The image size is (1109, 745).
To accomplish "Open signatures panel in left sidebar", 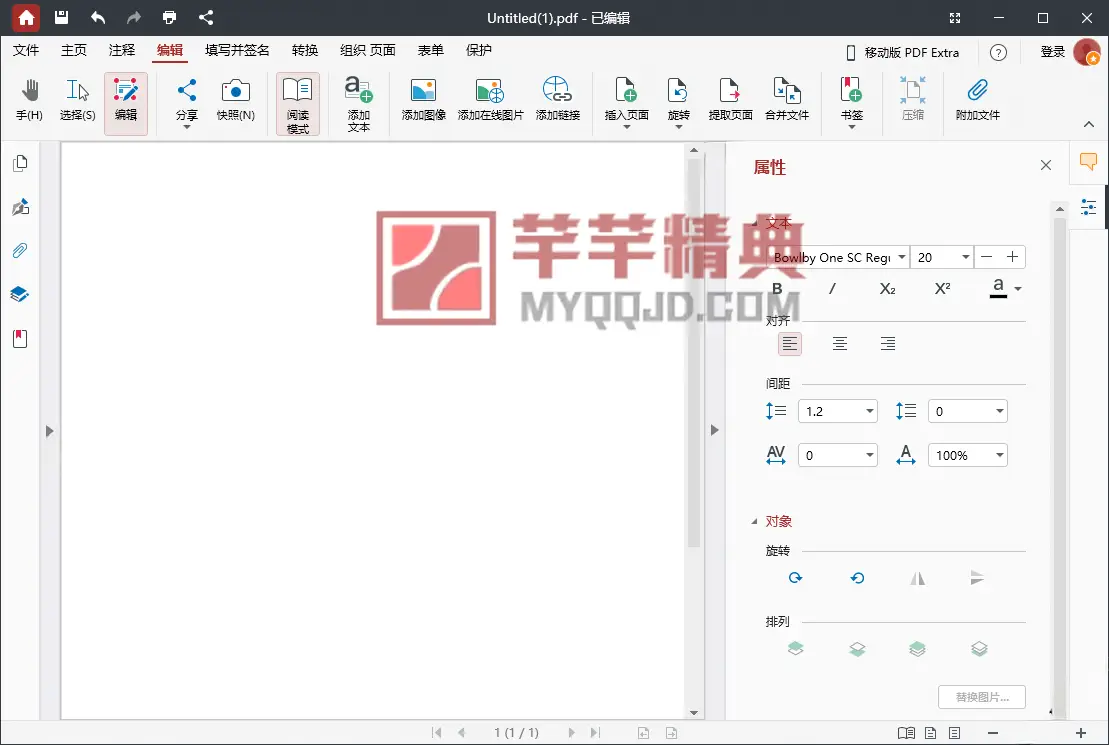I will (20, 207).
